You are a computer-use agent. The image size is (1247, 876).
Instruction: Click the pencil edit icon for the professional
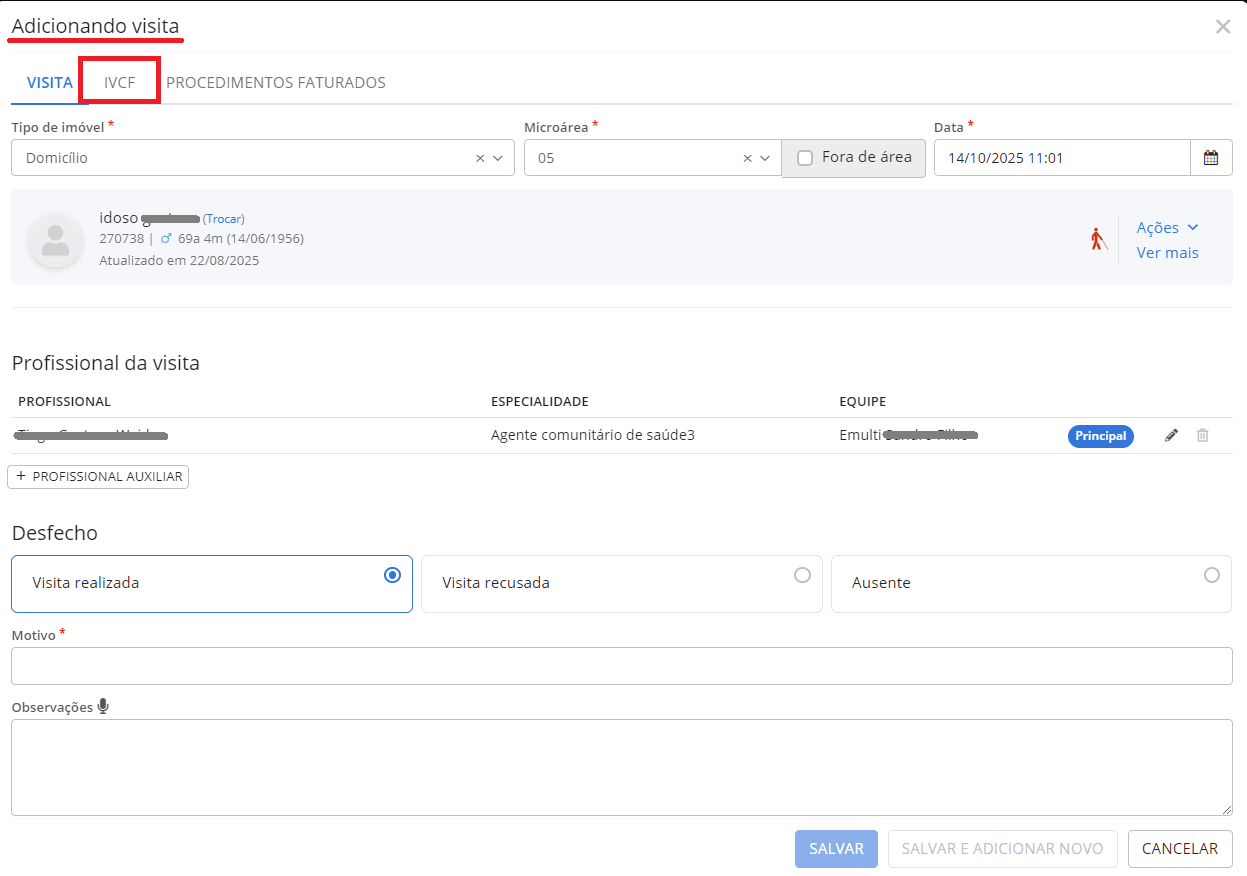[x=1171, y=436]
